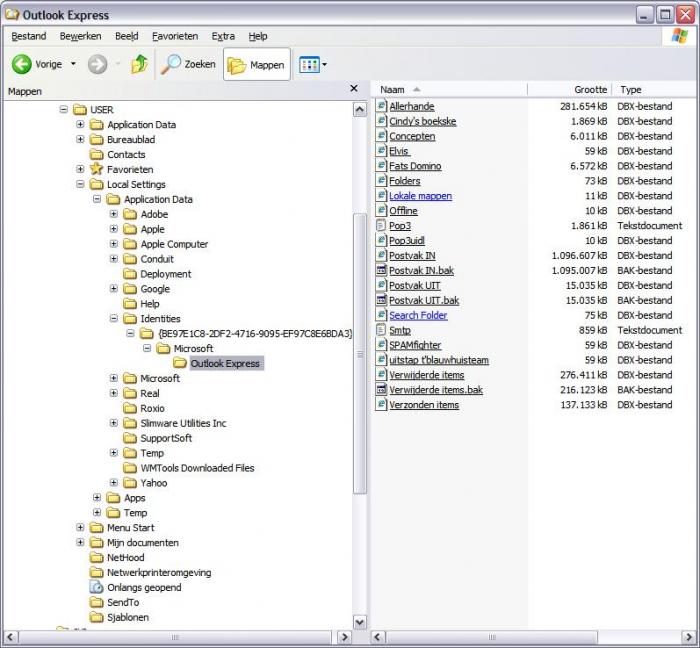
Task: Select the Netwerkprinteromgeving tree item
Action: pos(159,572)
